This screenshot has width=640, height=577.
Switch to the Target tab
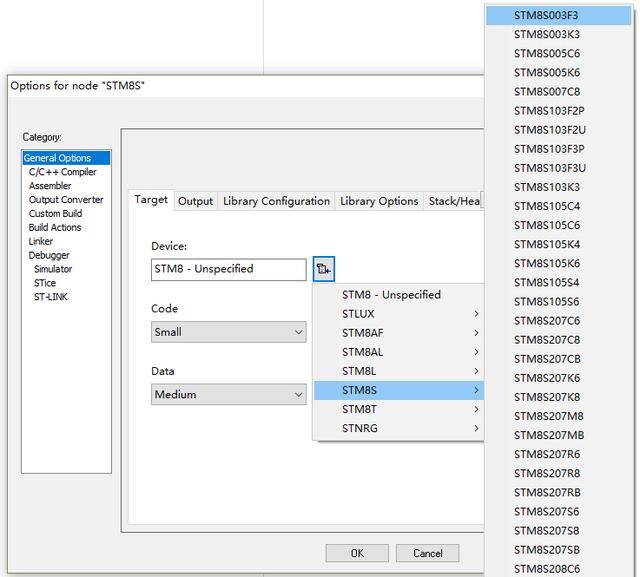tap(151, 200)
